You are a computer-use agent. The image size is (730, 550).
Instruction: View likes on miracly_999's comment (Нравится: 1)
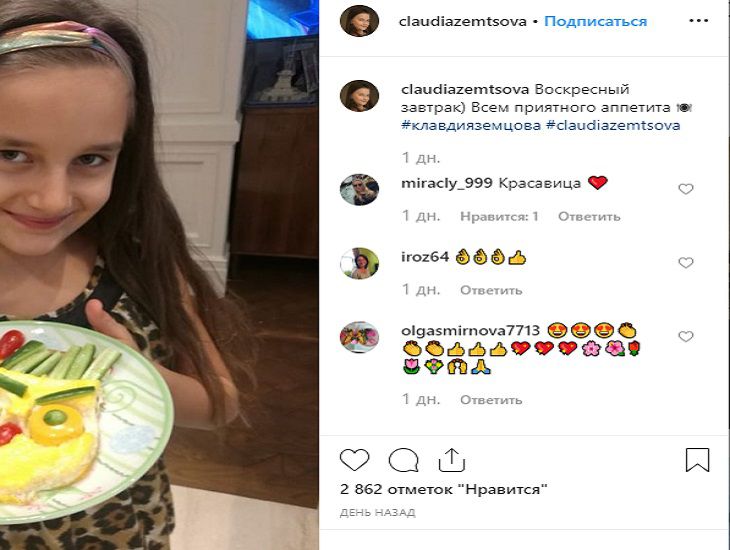coord(499,217)
